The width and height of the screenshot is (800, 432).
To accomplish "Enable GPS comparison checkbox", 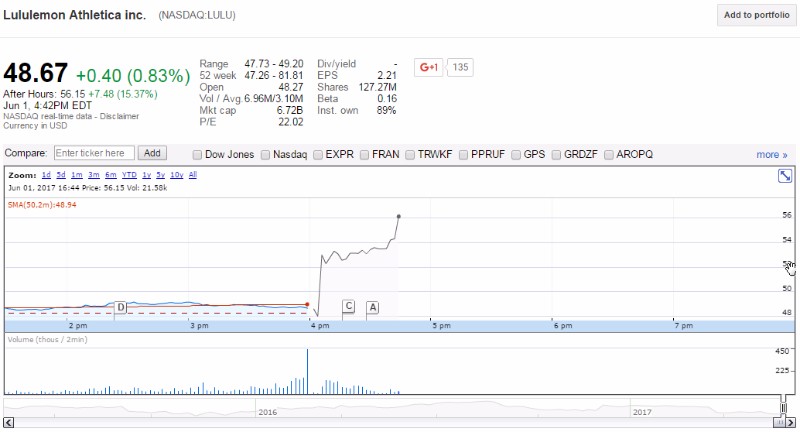I will [x=516, y=155].
